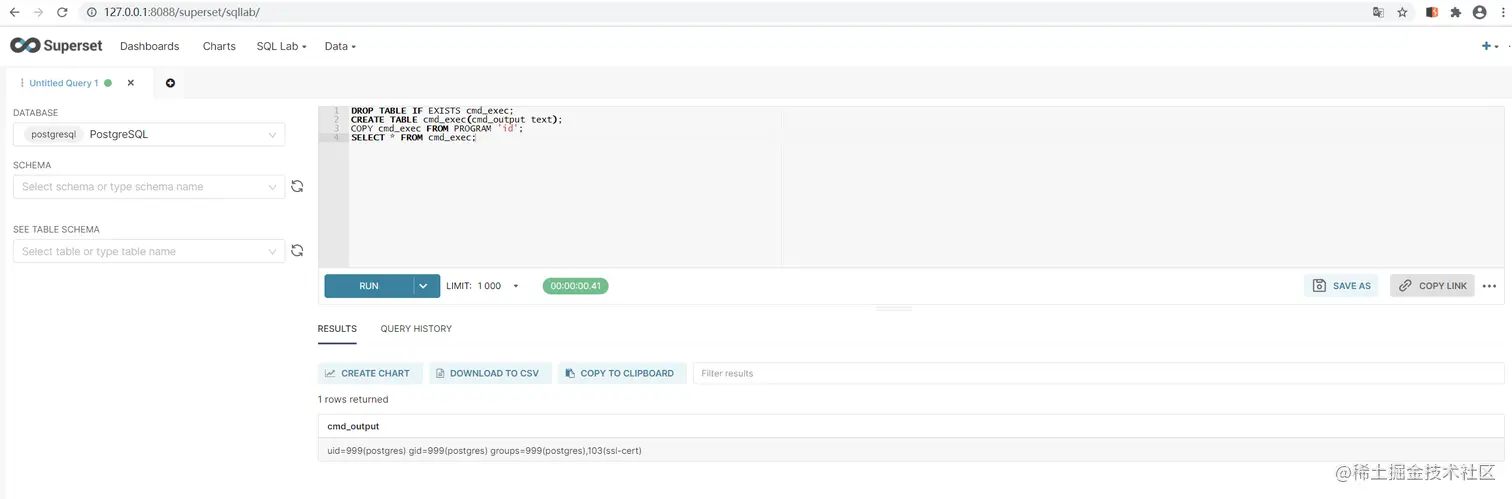Go back using browser back arrow
This screenshot has width=1512, height=499.
(x=14, y=12)
